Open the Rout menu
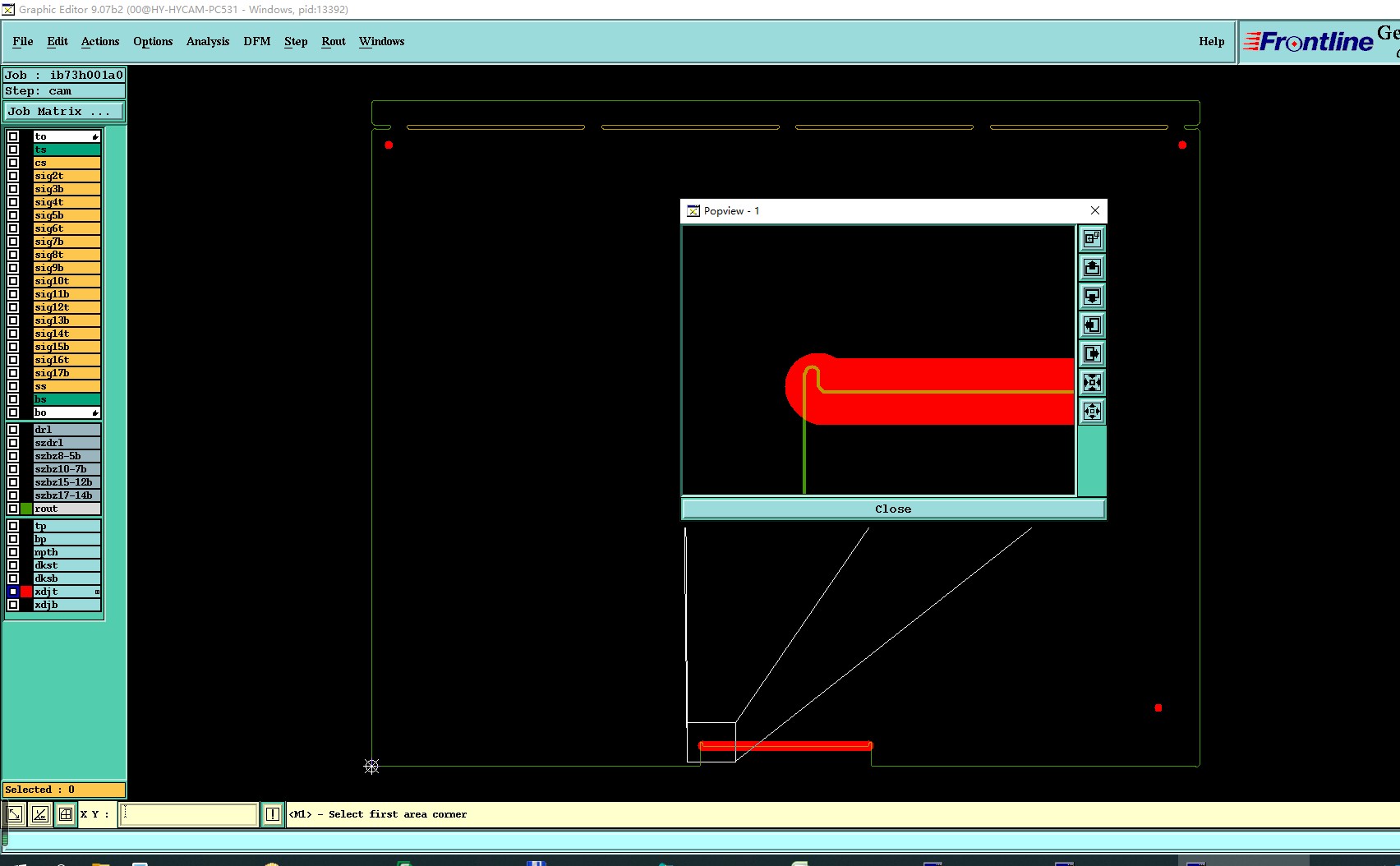The height and width of the screenshot is (866, 1400). [x=334, y=41]
